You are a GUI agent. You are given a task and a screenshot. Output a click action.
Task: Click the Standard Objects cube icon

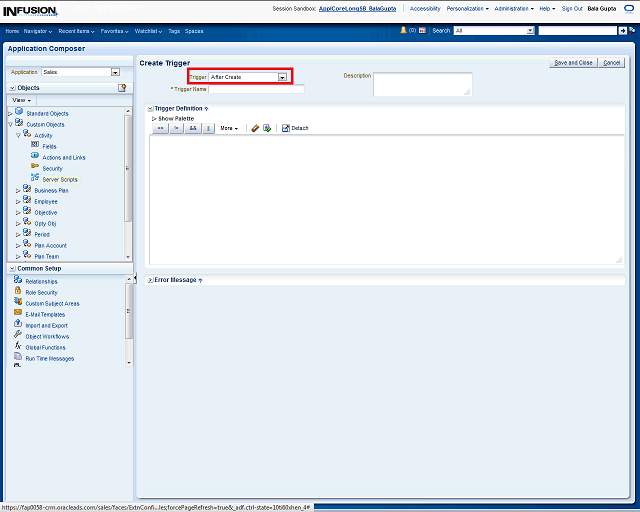pyautogui.click(x=19, y=111)
